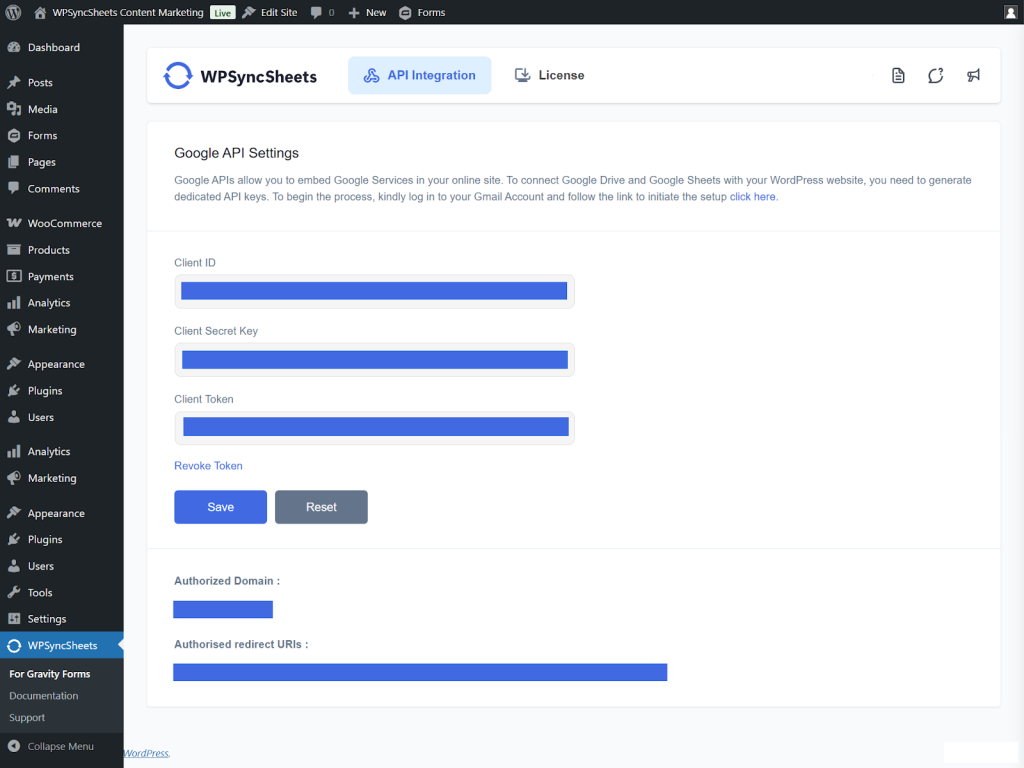Screen dimensions: 1024x768
Task: Open WPSyncSheets Content Marketing site link
Action: coord(127,12)
